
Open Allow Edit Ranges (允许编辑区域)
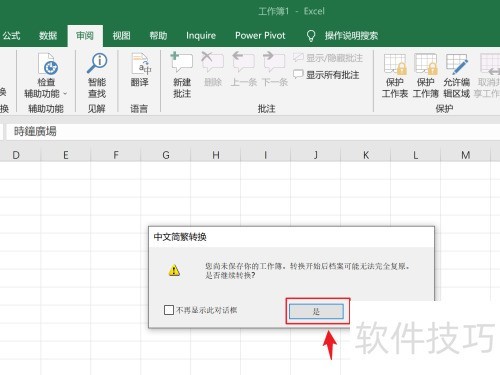(x=456, y=76)
